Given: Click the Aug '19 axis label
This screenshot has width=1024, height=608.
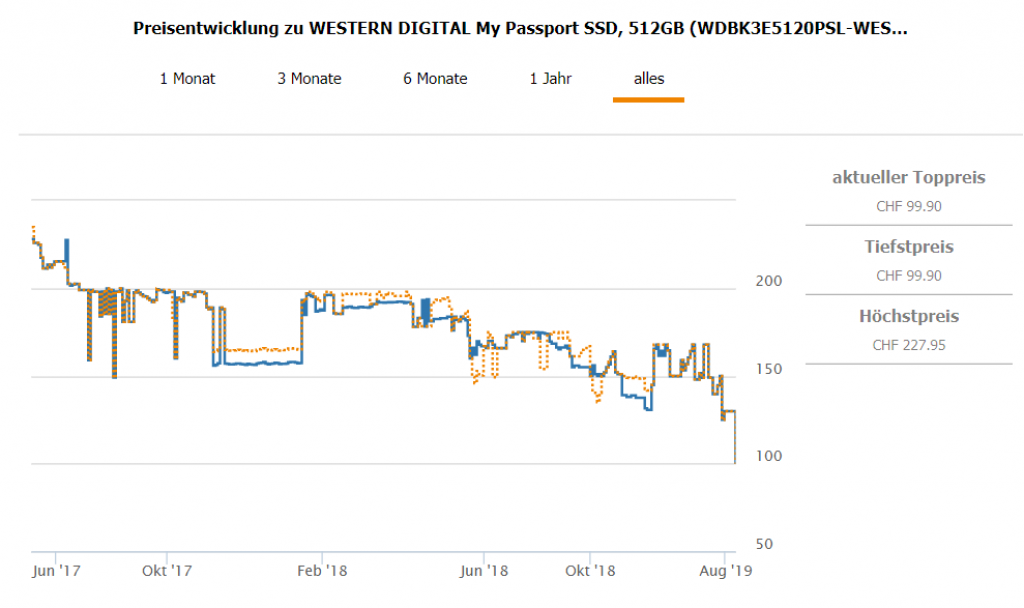Looking at the screenshot, I should click(x=723, y=570).
